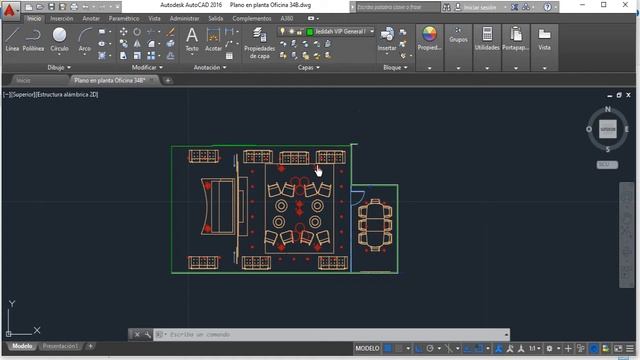
Task: Expand the Bloque panel dropdown
Action: click(x=396, y=67)
